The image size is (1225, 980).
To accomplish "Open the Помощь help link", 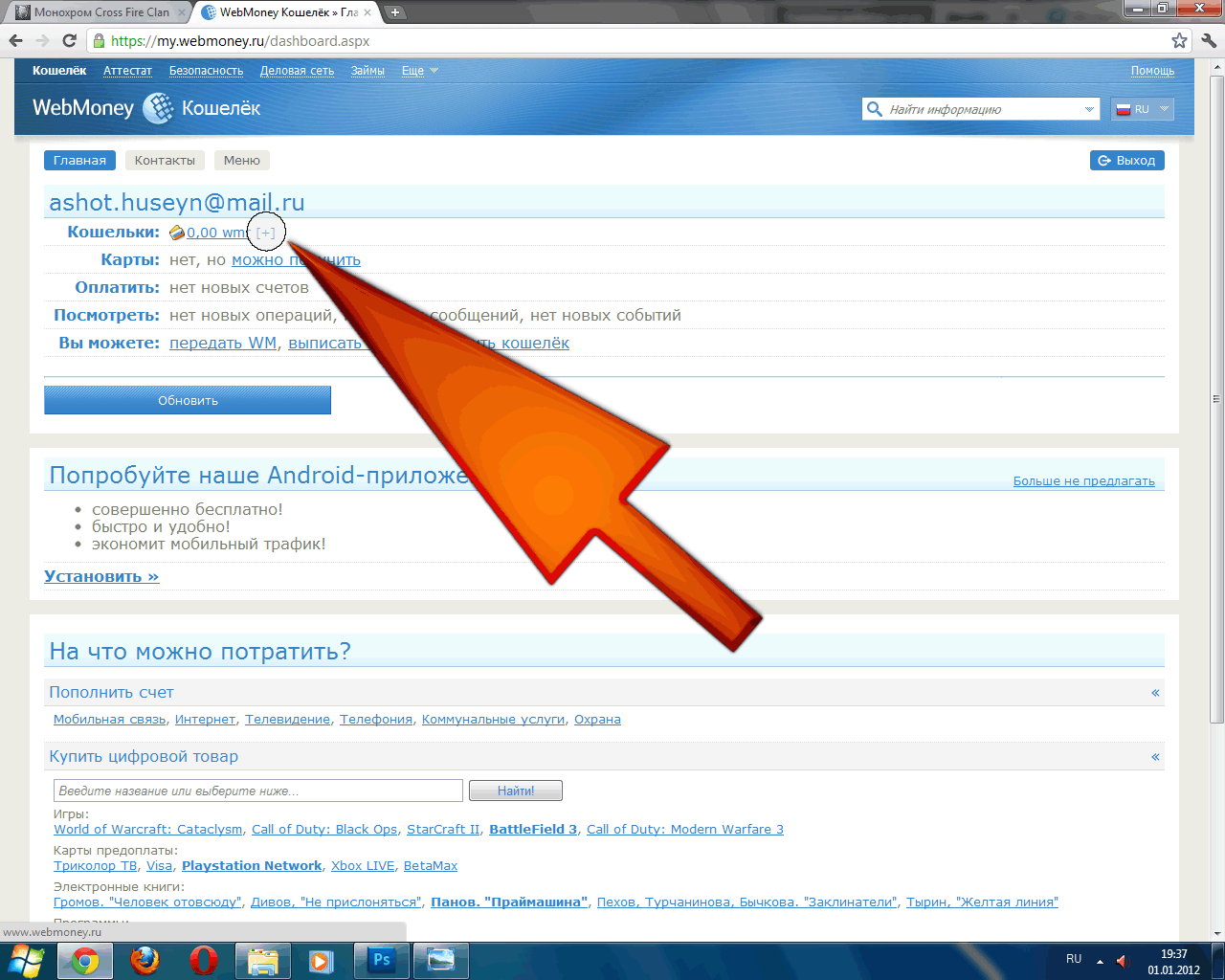I will point(1152,71).
